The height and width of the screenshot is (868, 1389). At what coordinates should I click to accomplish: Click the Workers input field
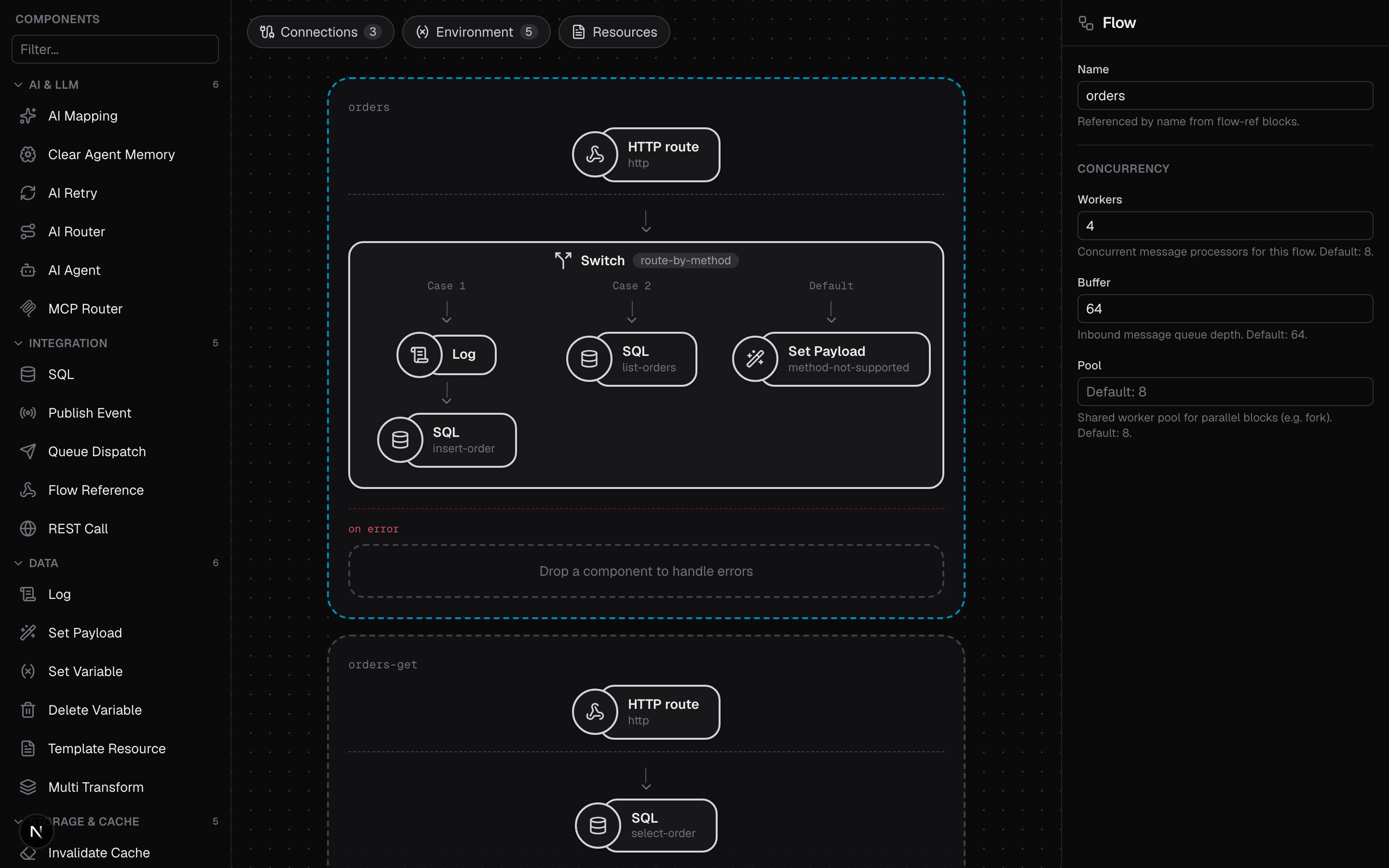pos(1225,226)
